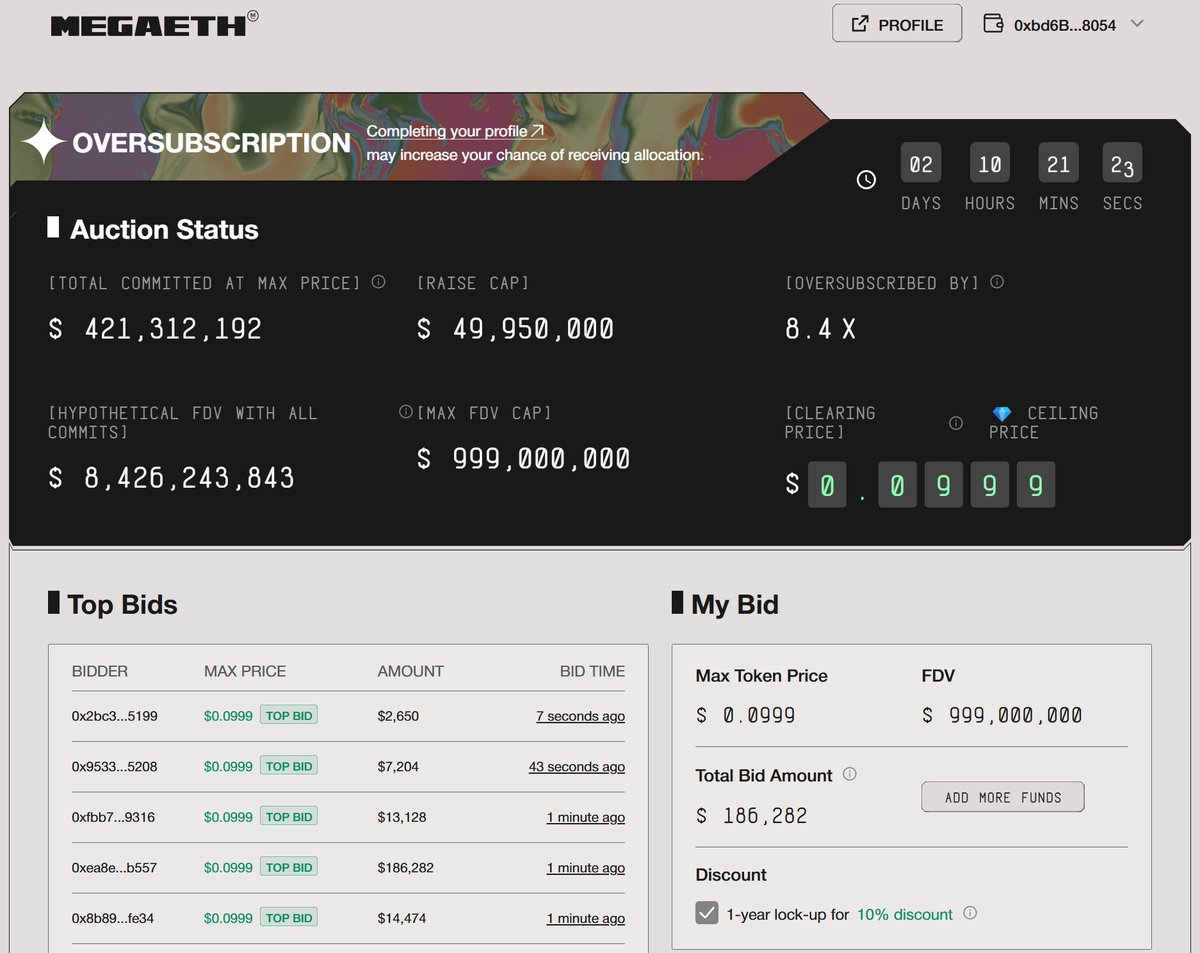Image resolution: width=1200 pixels, height=953 pixels.
Task: Click bidder address 0x9533...5208
Action: point(114,767)
